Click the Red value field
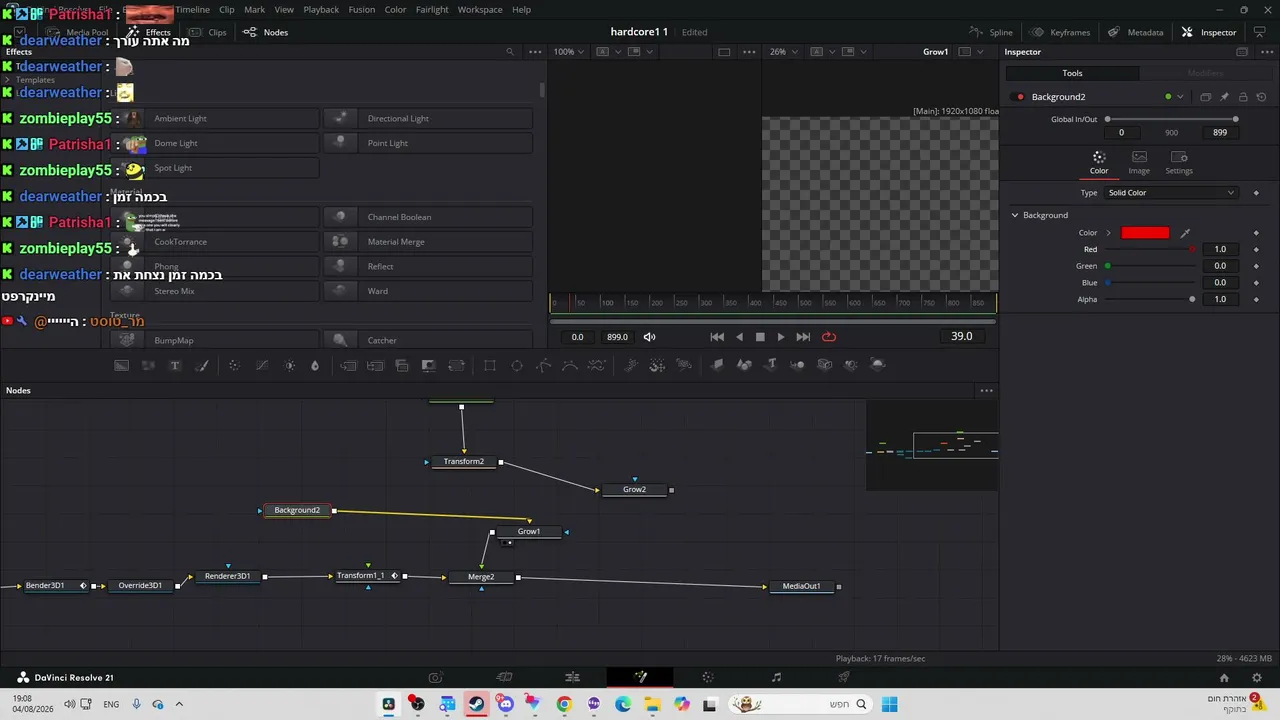1280x720 pixels. (x=1220, y=249)
